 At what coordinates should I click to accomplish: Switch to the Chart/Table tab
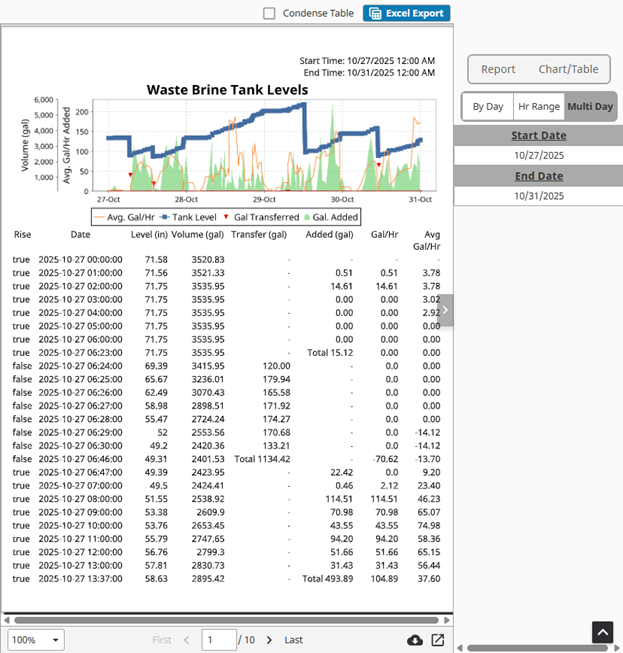pyautogui.click(x=567, y=69)
